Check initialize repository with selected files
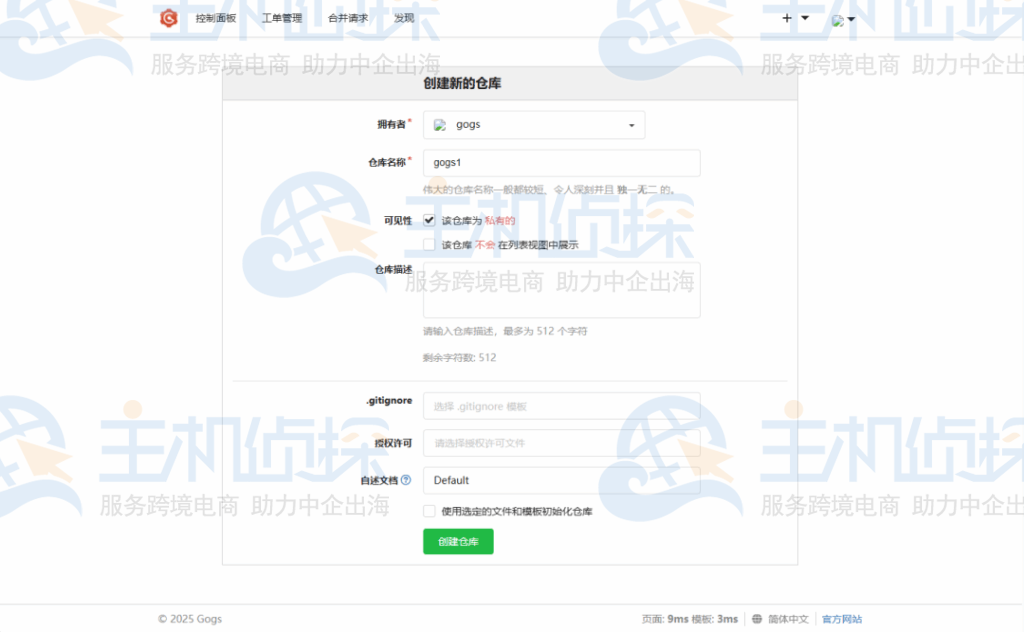The image size is (1024, 632). 429,511
